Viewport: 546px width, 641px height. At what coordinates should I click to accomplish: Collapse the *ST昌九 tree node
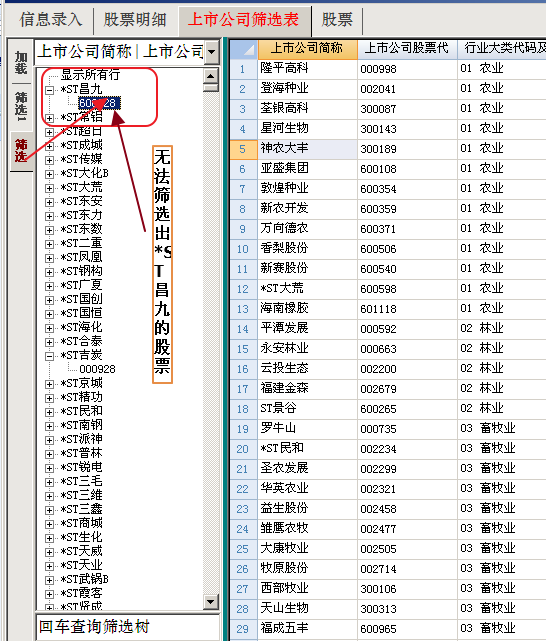pos(49,90)
